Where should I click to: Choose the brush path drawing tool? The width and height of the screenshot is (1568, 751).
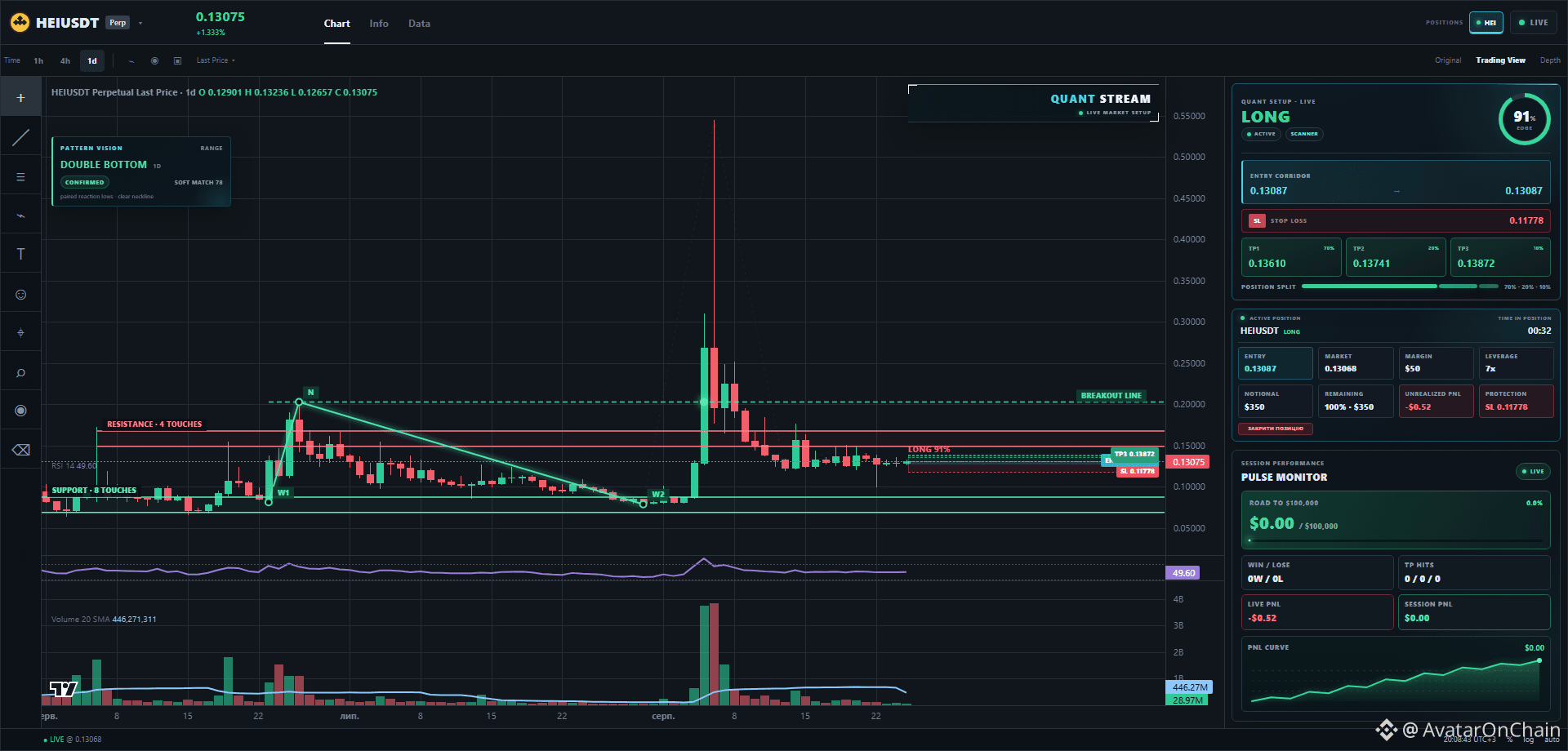point(20,216)
